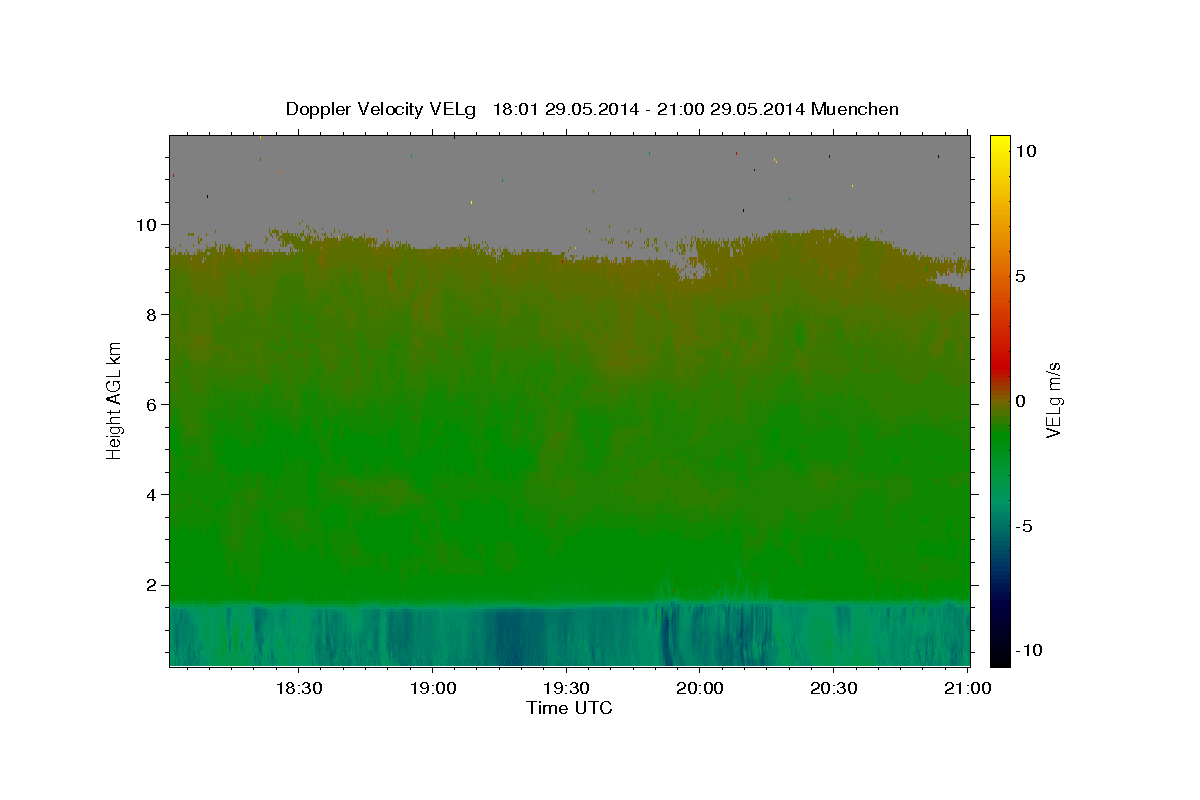Screen dimensions: 1200x800
Task: Click the black bottom of the color bar
Action: 1000,658
